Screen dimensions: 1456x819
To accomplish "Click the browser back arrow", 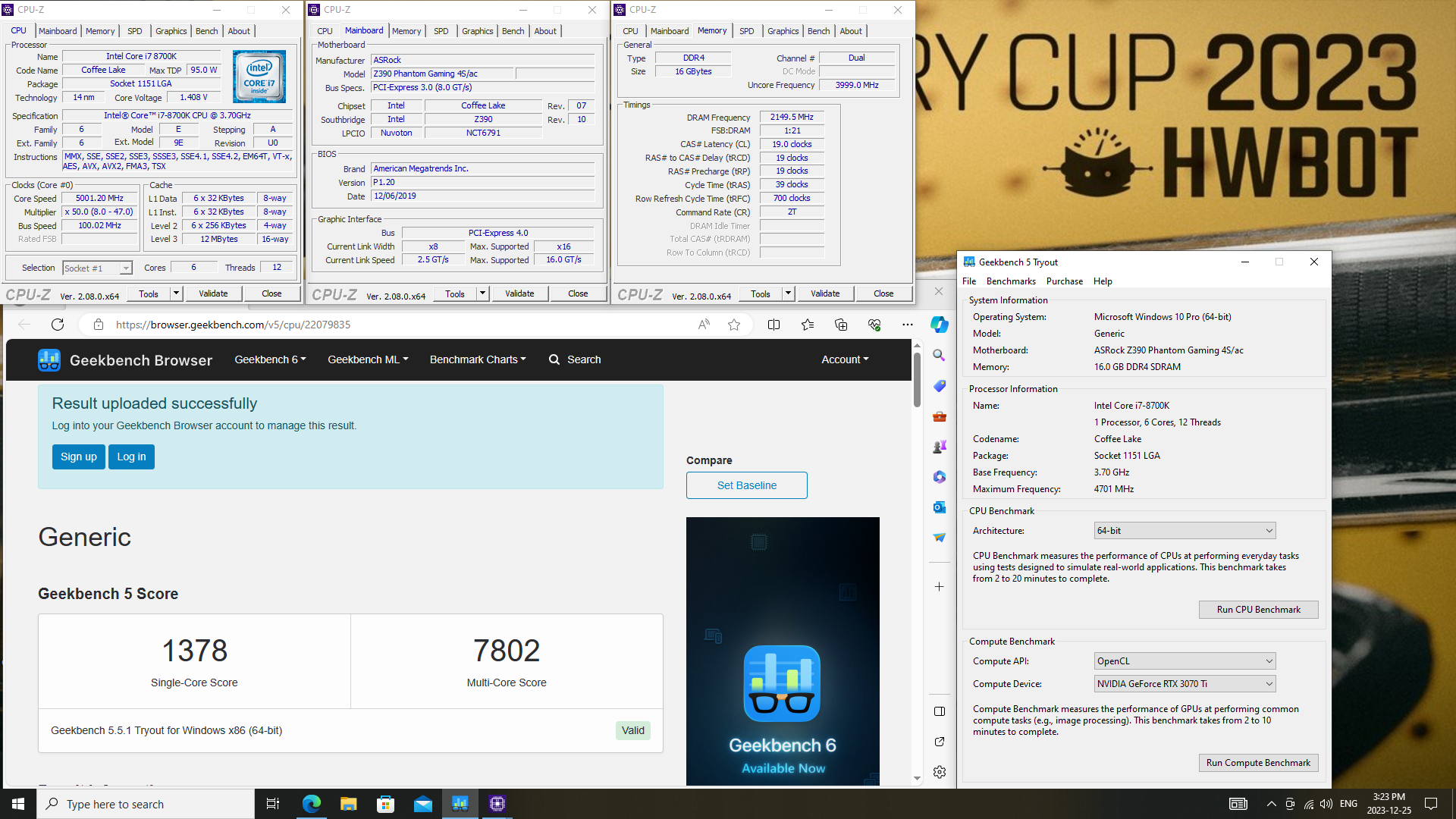I will (24, 325).
